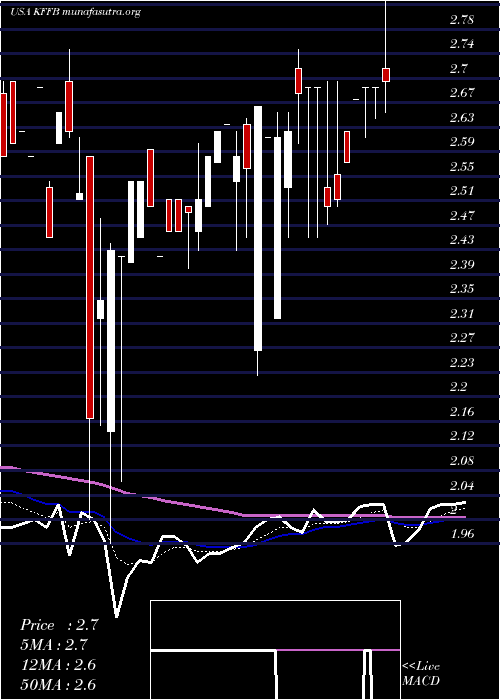Image resolution: width=500 pixels, height=700 pixels.
Task: Click the 2.59 price axis label
Action: click(x=462, y=142)
